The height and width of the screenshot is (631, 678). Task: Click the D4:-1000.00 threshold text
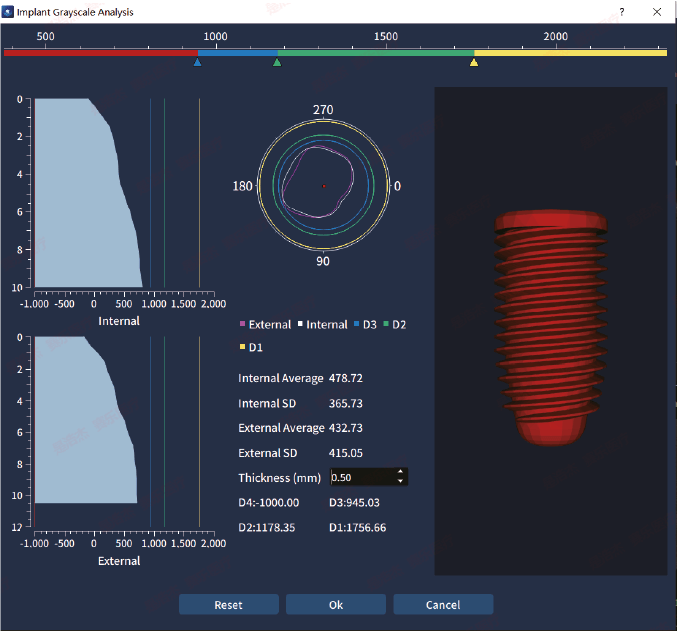pos(269,503)
